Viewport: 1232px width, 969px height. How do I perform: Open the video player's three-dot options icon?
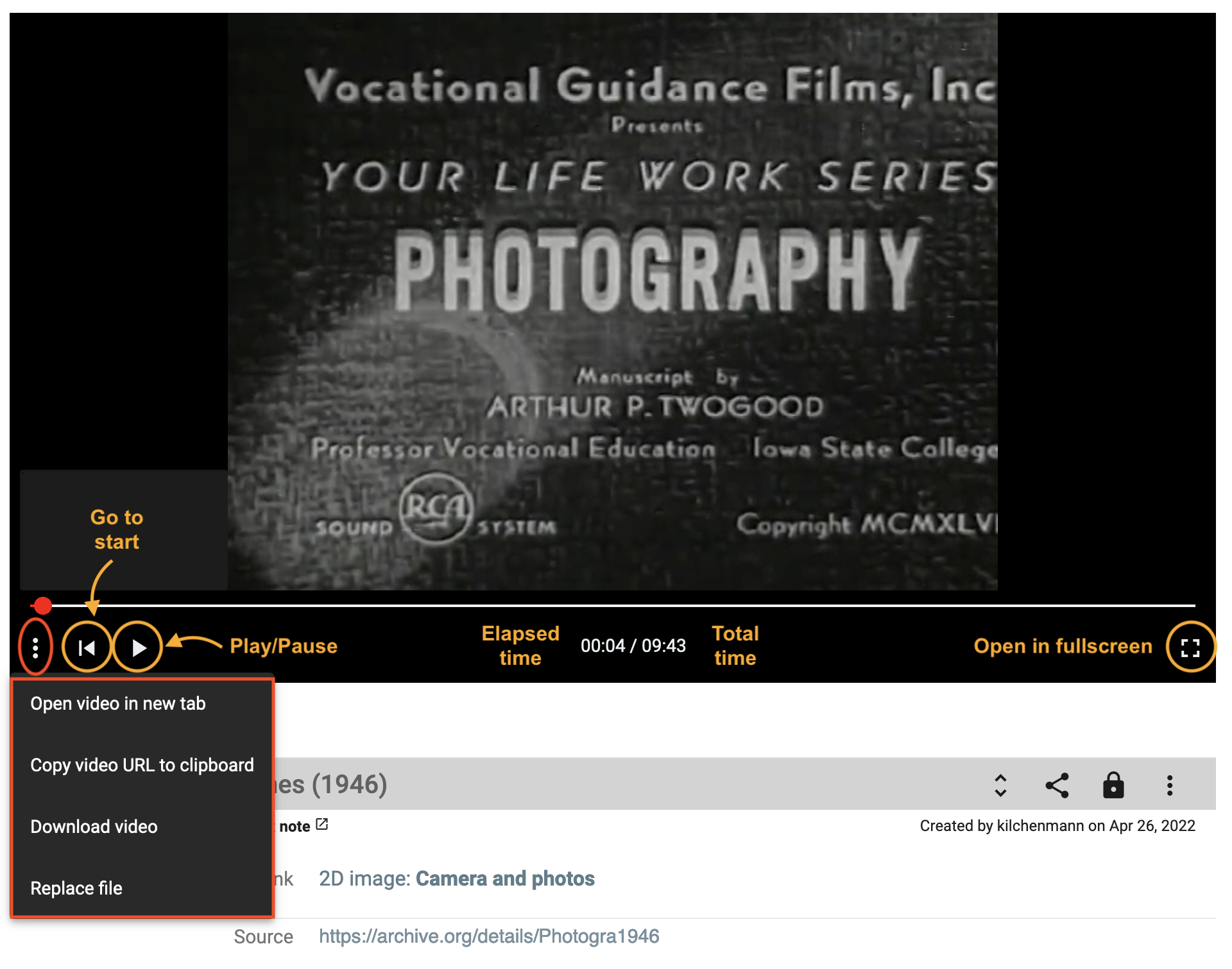(37, 647)
